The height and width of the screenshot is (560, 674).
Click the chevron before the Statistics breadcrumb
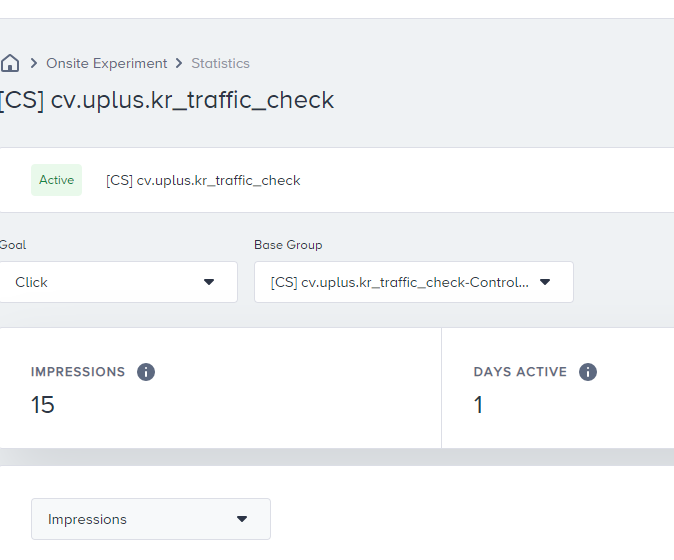pyautogui.click(x=180, y=63)
